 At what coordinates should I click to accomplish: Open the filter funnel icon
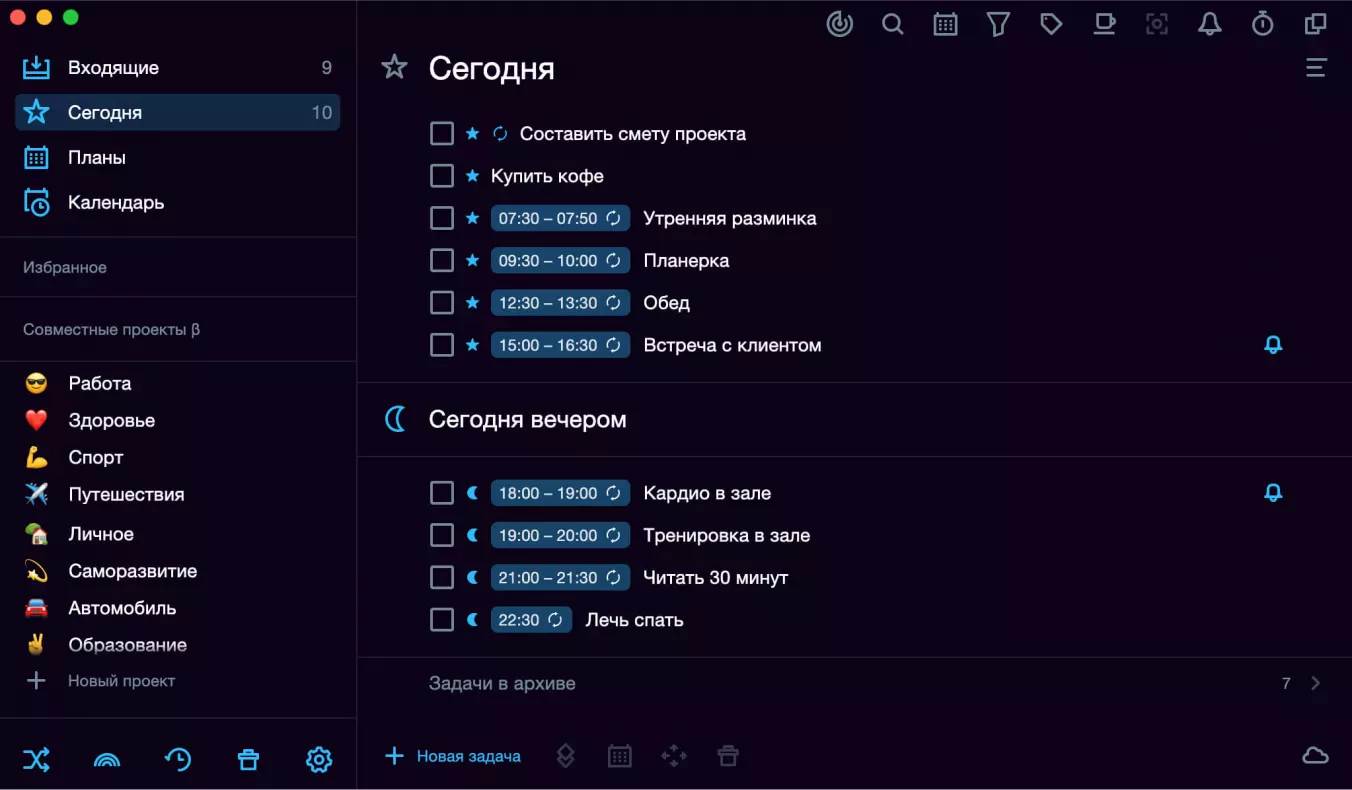pos(998,24)
